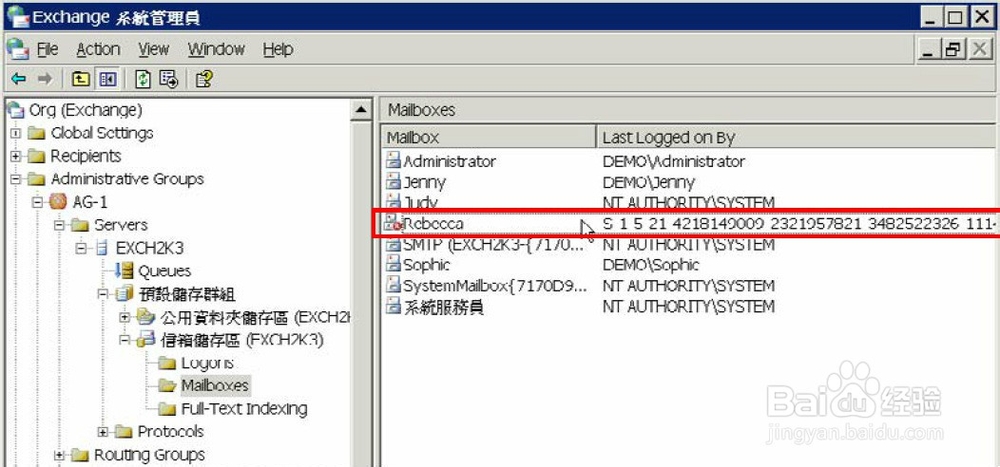Click the 公用資料夾儲存區 store icon

(x=146, y=316)
